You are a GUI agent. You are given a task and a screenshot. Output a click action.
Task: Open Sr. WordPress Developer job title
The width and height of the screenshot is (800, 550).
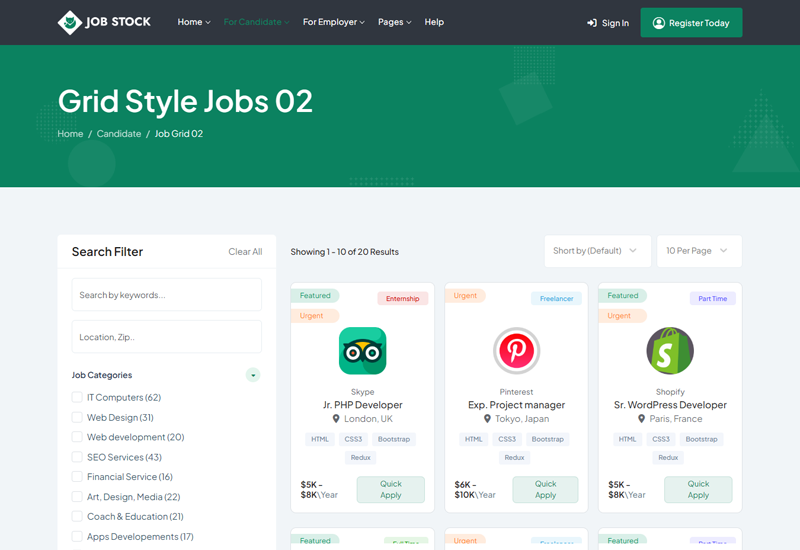click(670, 405)
